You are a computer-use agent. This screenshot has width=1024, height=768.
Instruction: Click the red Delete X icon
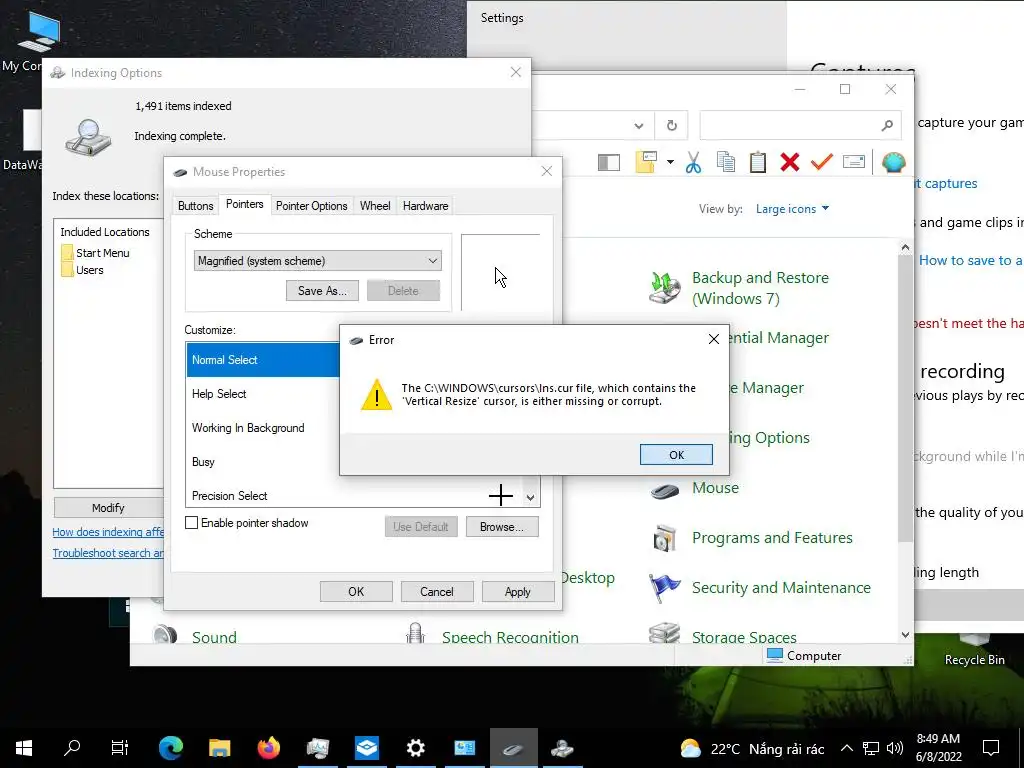[x=790, y=162]
